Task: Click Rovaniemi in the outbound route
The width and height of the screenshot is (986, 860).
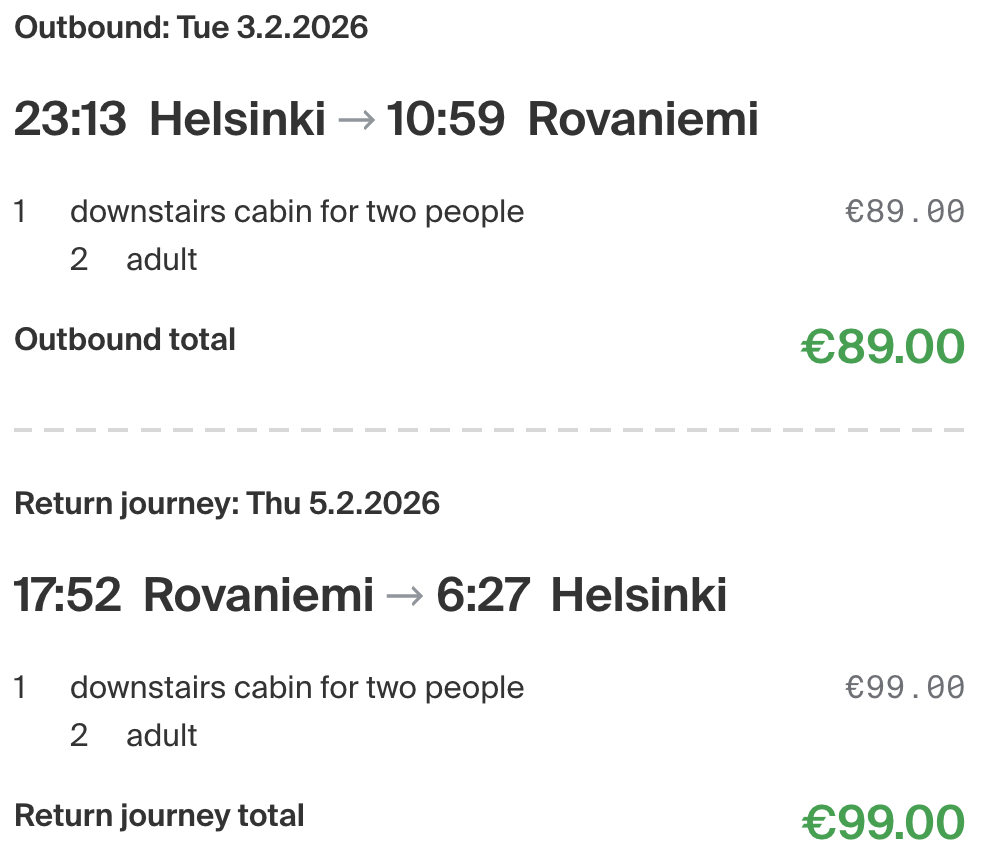Action: click(643, 120)
